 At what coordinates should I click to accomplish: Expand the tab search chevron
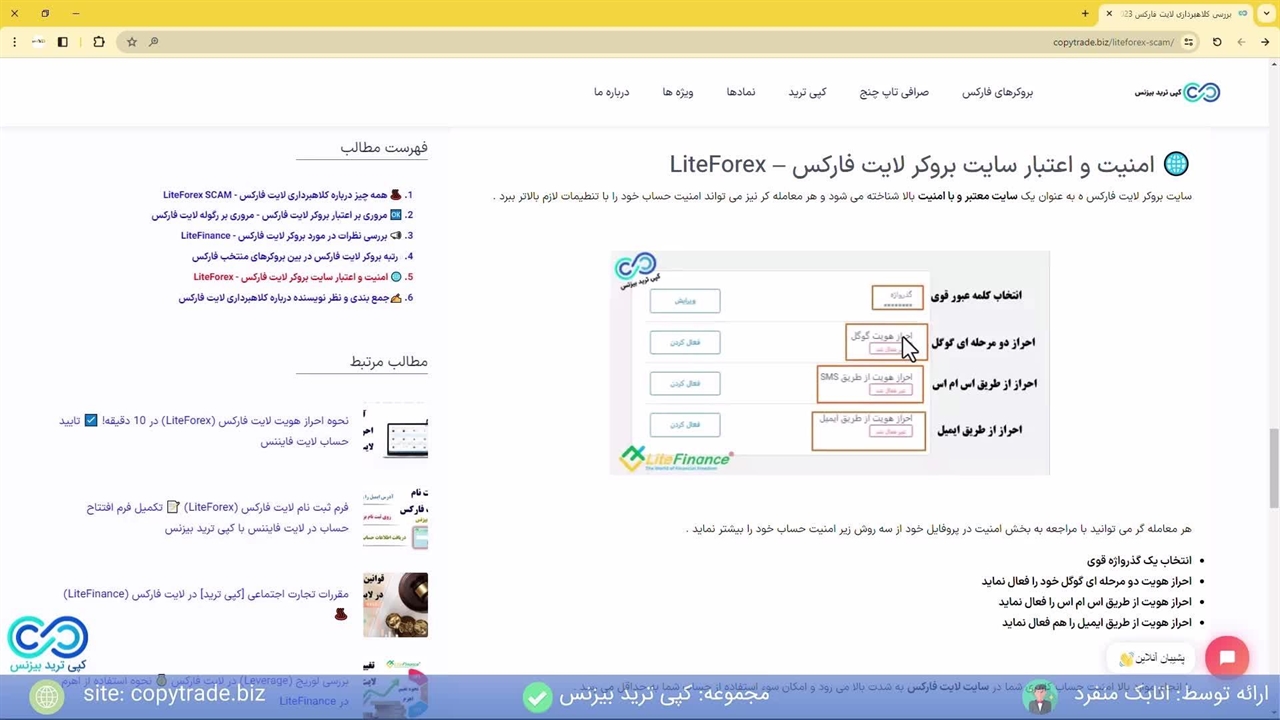pyautogui.click(x=1265, y=14)
